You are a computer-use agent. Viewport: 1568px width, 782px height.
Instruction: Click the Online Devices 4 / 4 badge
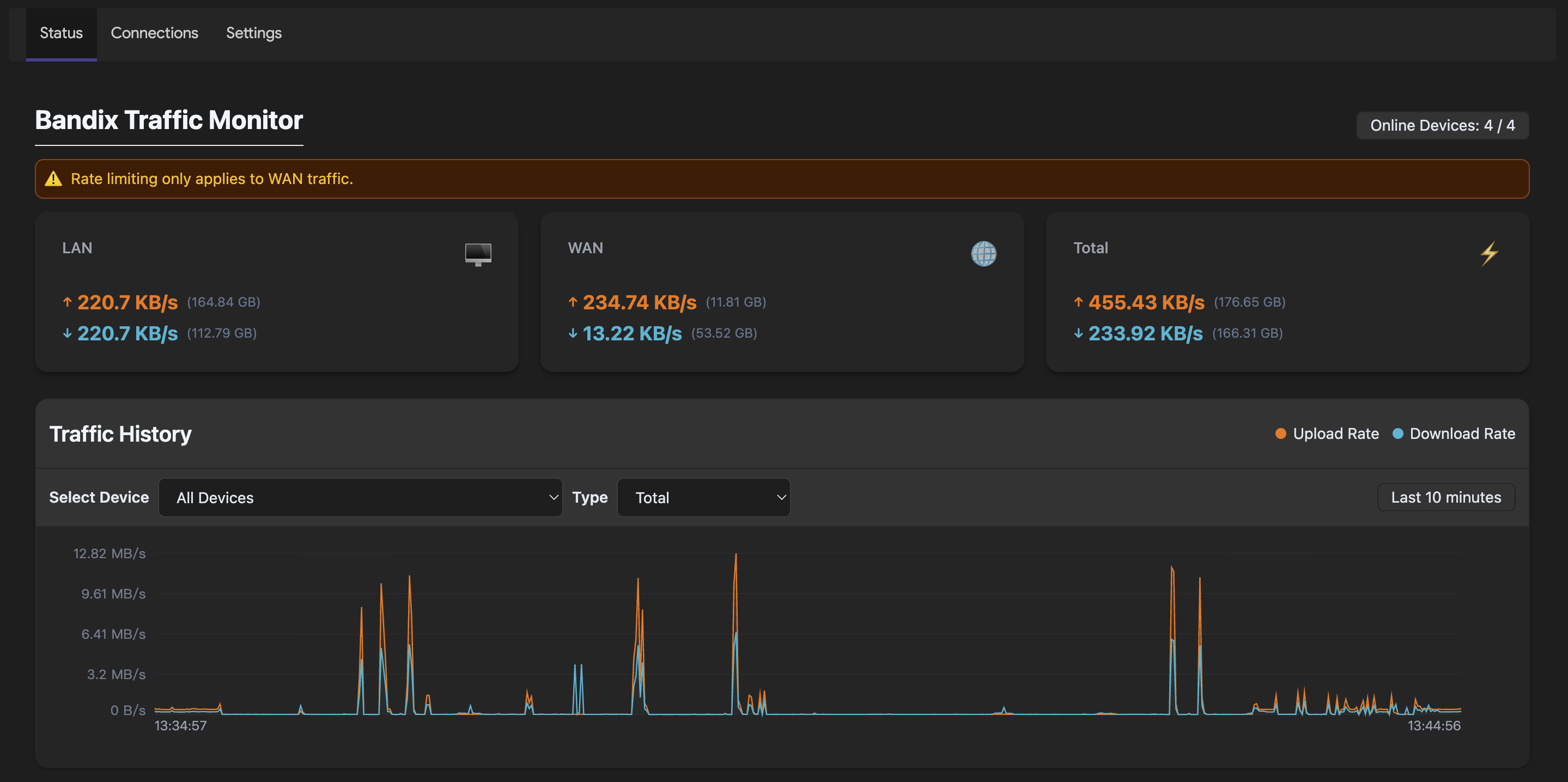pyautogui.click(x=1442, y=125)
